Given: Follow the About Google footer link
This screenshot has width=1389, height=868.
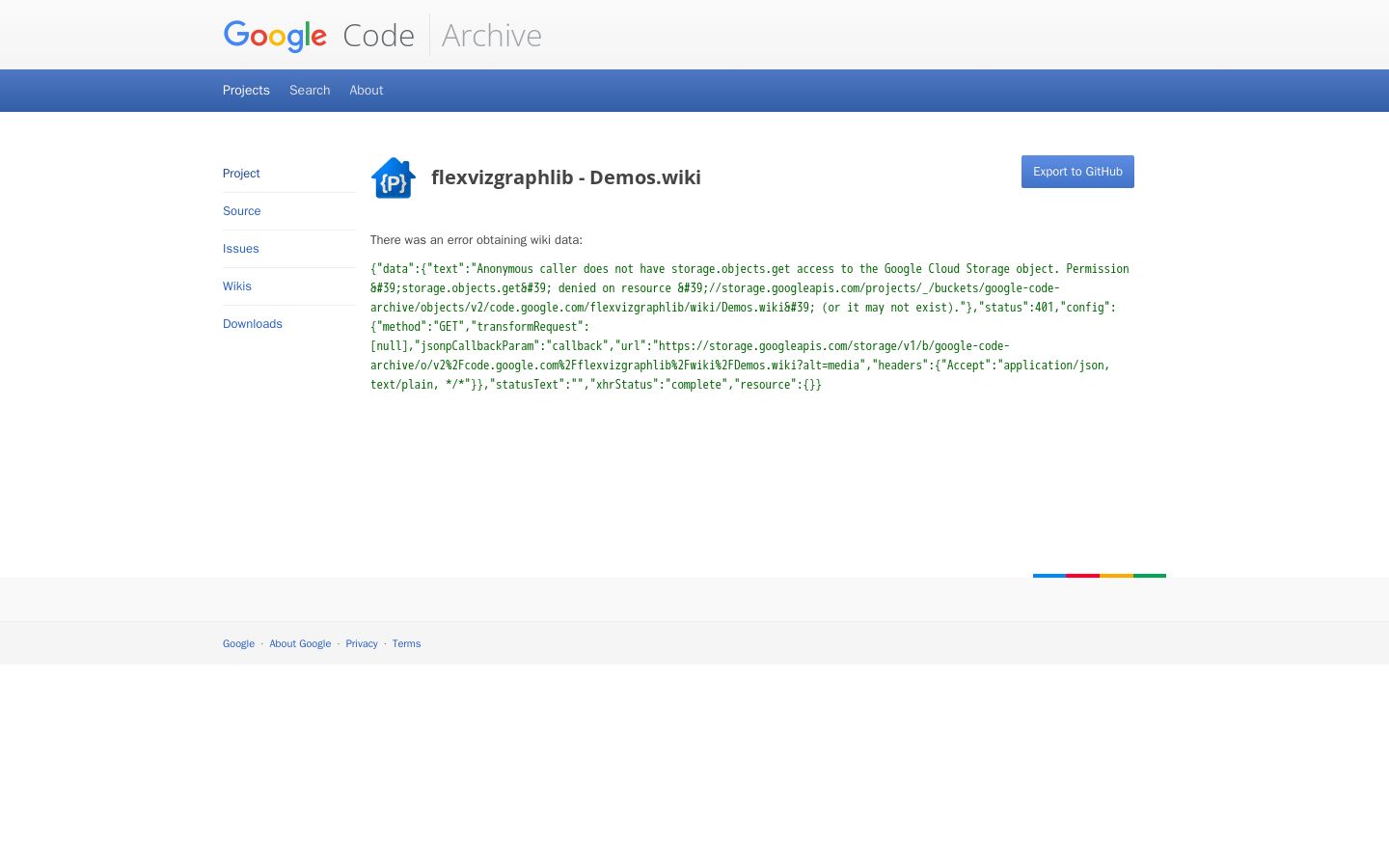Looking at the screenshot, I should click(x=300, y=644).
